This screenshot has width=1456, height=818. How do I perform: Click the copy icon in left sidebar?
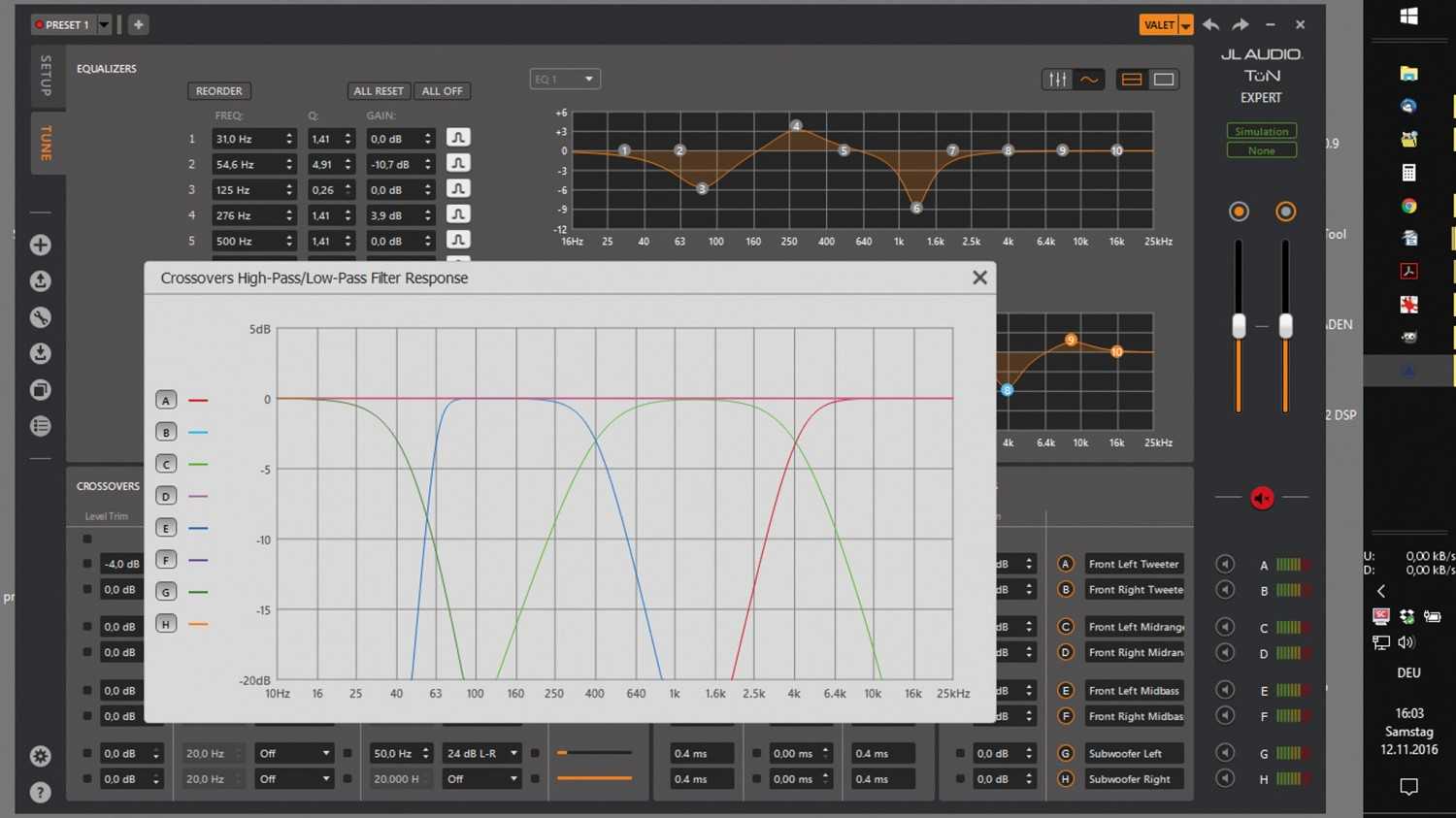[x=40, y=390]
